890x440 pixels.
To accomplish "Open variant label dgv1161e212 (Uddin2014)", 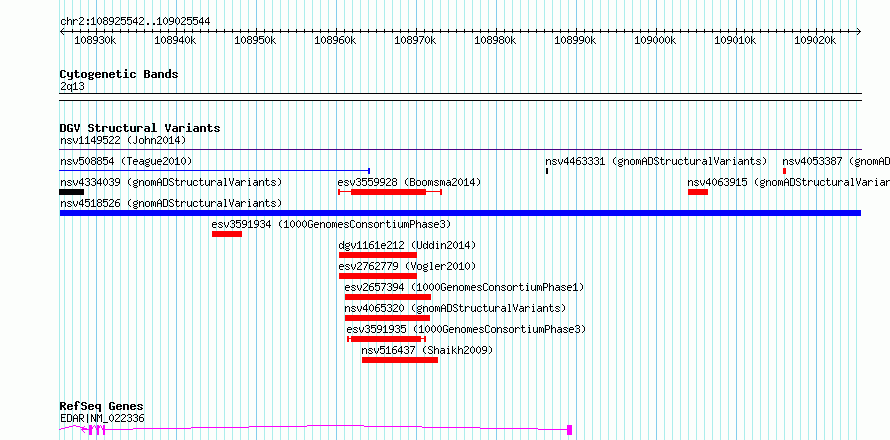I will (407, 245).
